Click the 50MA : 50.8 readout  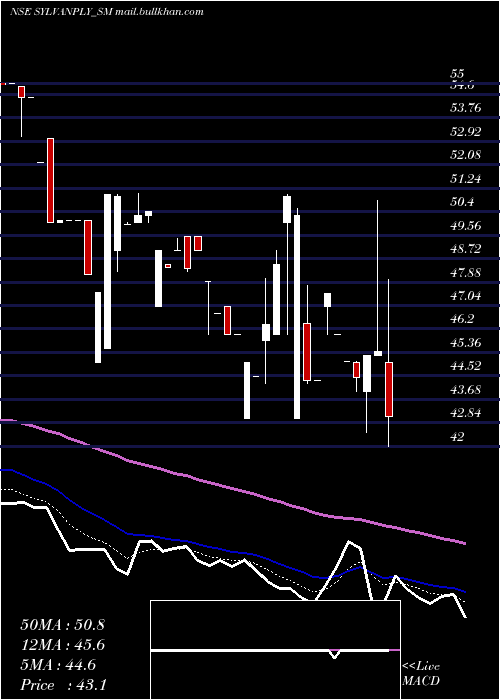pyautogui.click(x=62, y=625)
